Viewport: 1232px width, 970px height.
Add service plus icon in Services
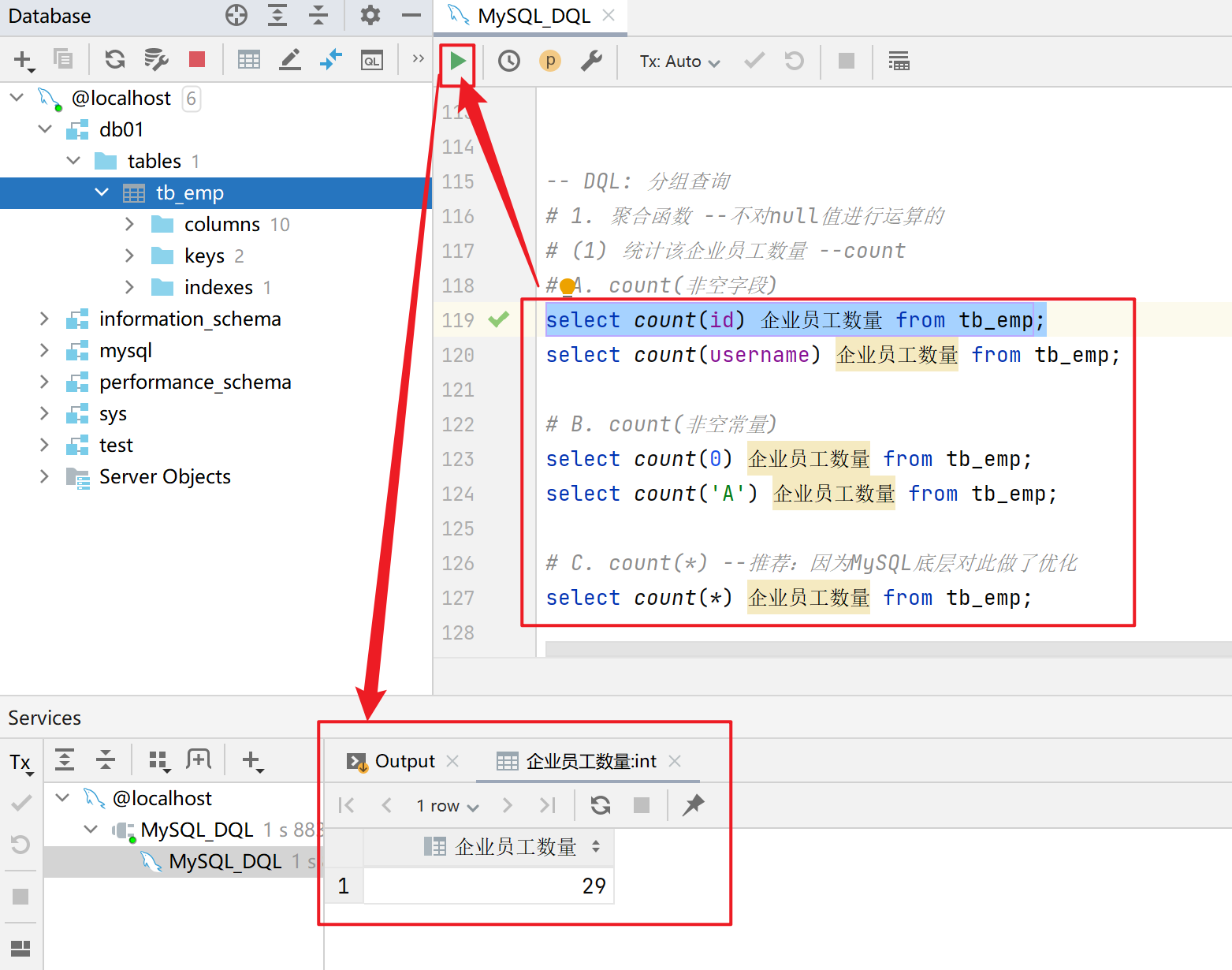coord(251,760)
